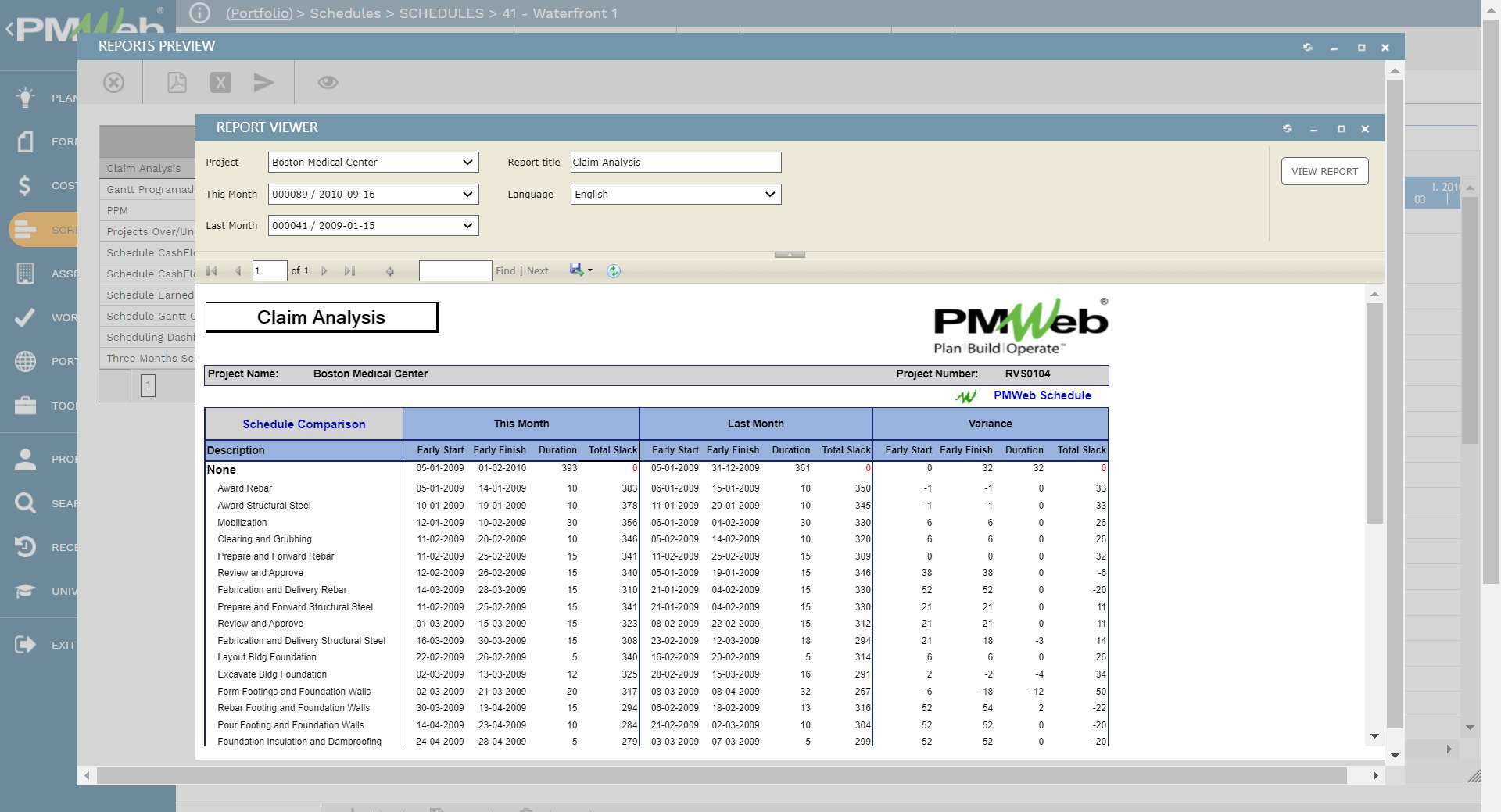Export the report to Excel
Image resolution: width=1501 pixels, height=812 pixels.
[x=220, y=82]
